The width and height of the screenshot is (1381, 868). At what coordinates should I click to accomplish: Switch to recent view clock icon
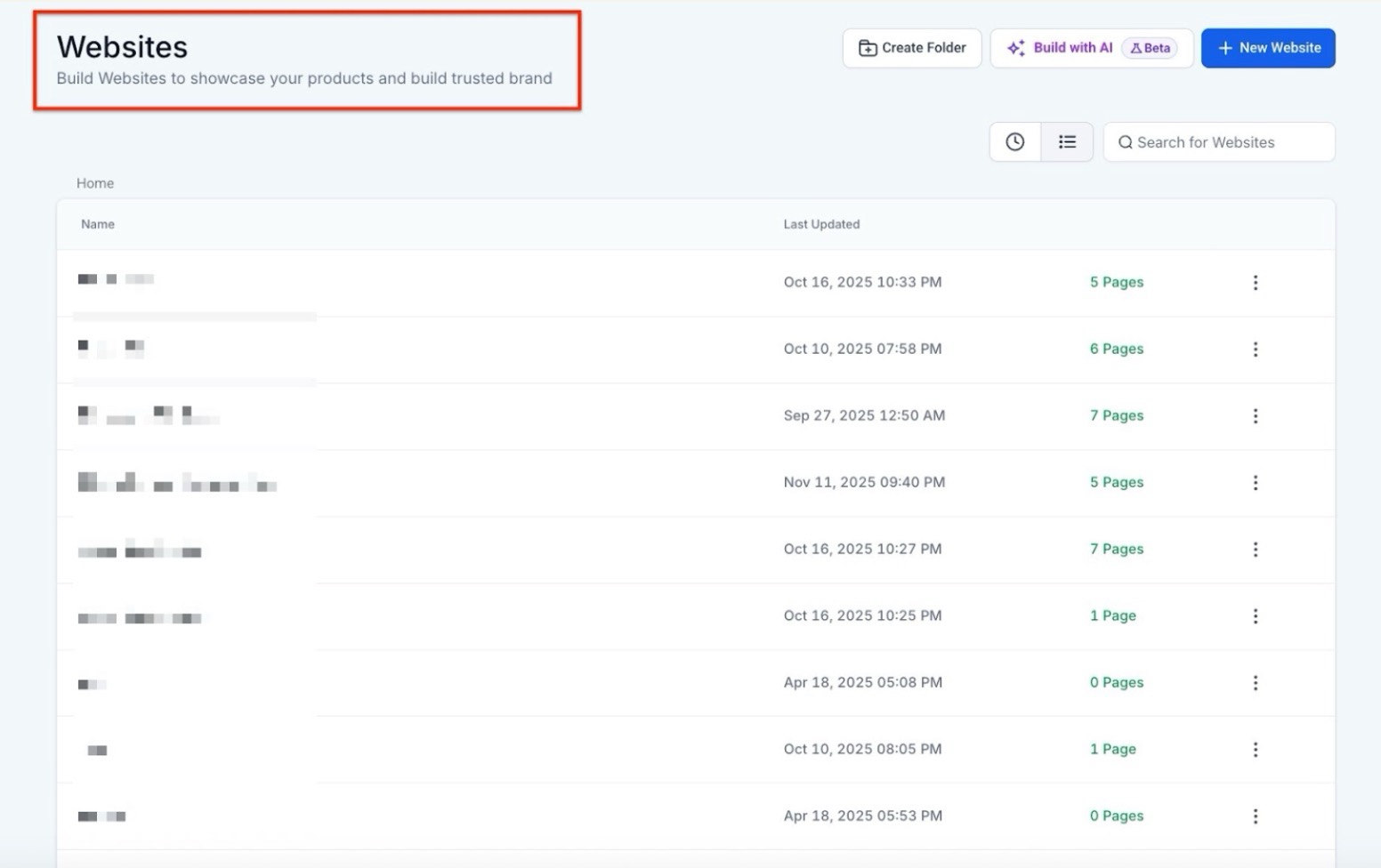(x=1015, y=142)
